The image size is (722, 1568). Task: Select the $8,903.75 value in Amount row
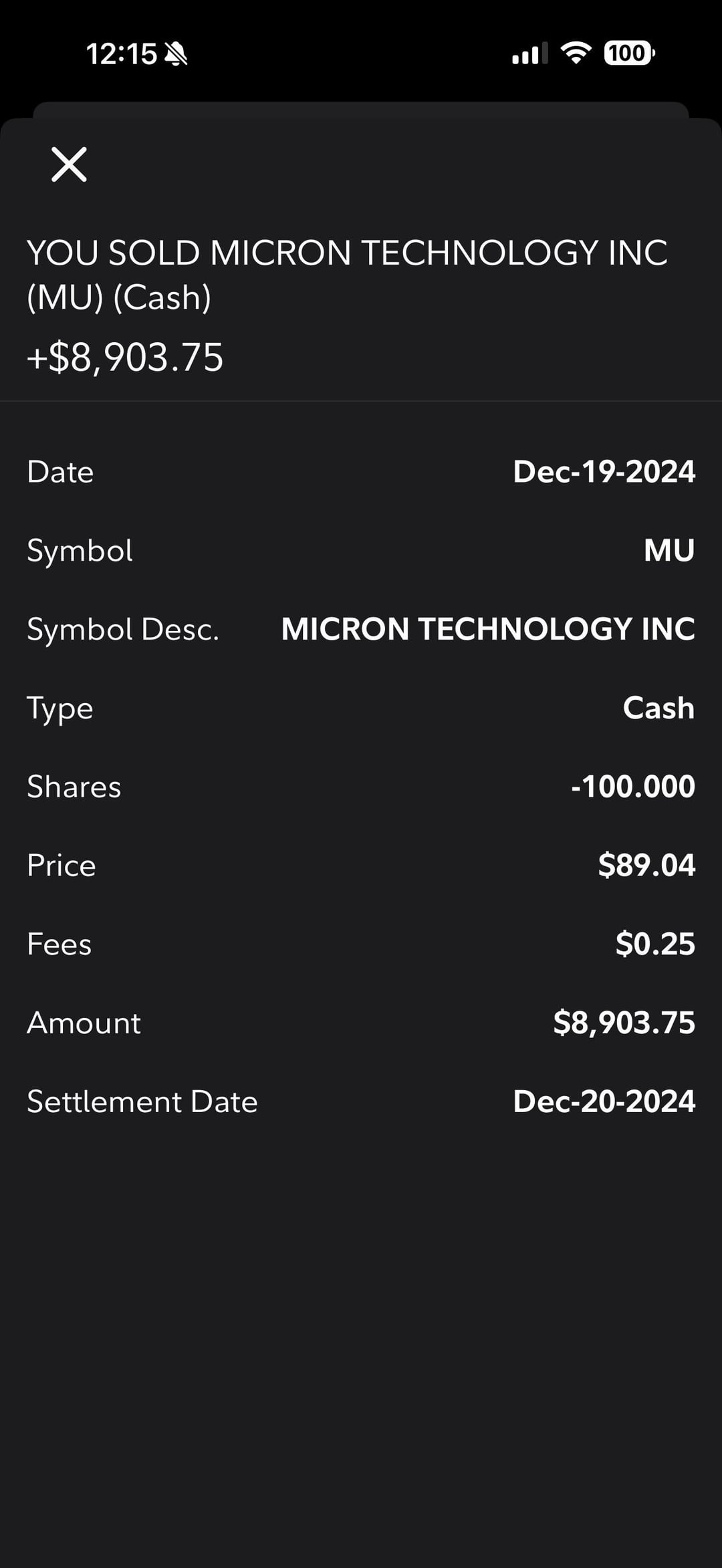[624, 1023]
